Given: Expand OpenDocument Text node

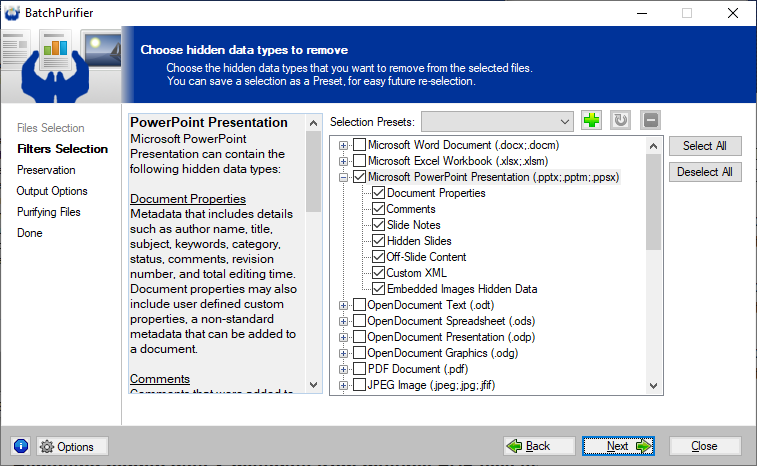Looking at the screenshot, I should coord(343,305).
